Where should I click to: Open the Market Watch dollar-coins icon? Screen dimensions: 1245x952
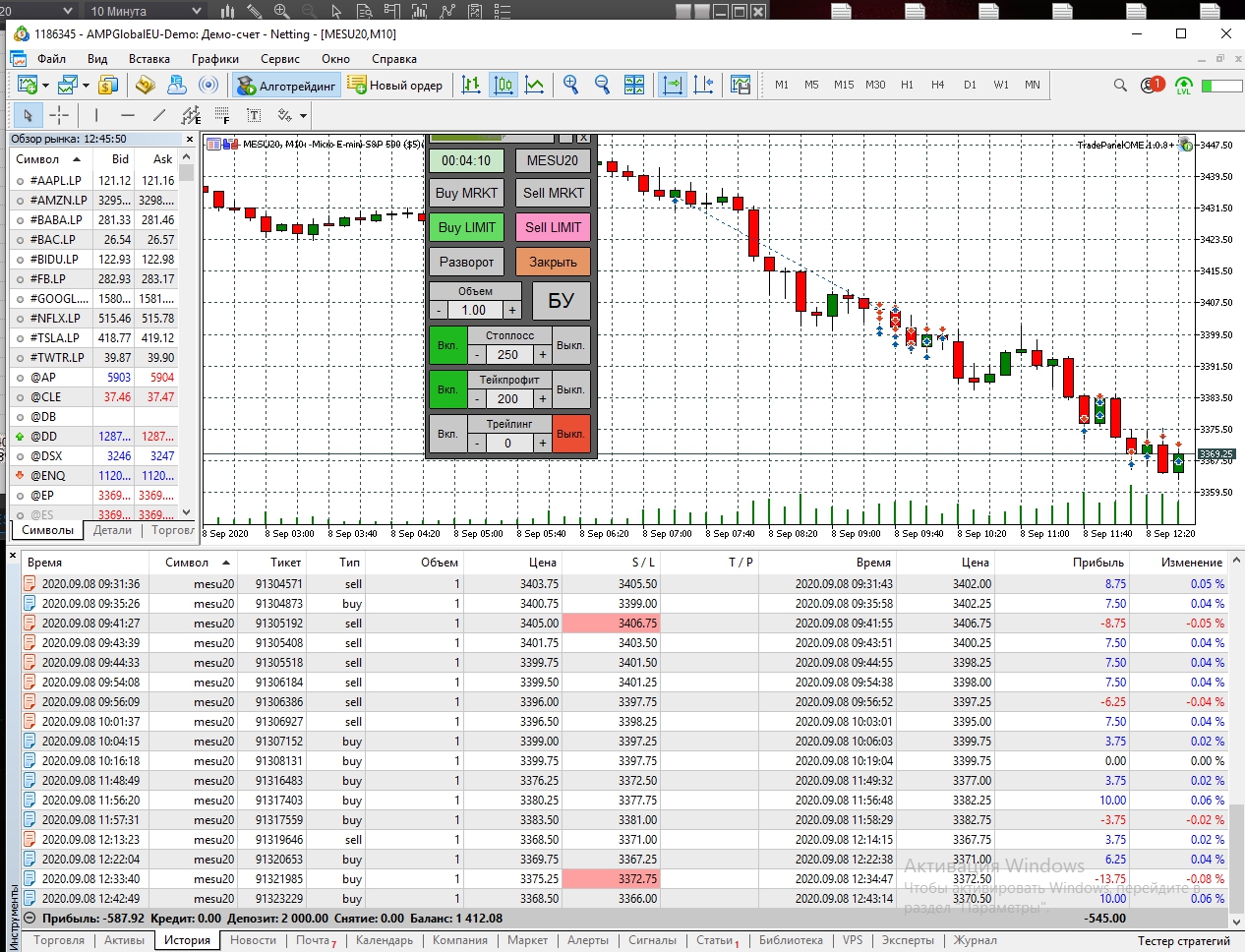pyautogui.click(x=108, y=86)
